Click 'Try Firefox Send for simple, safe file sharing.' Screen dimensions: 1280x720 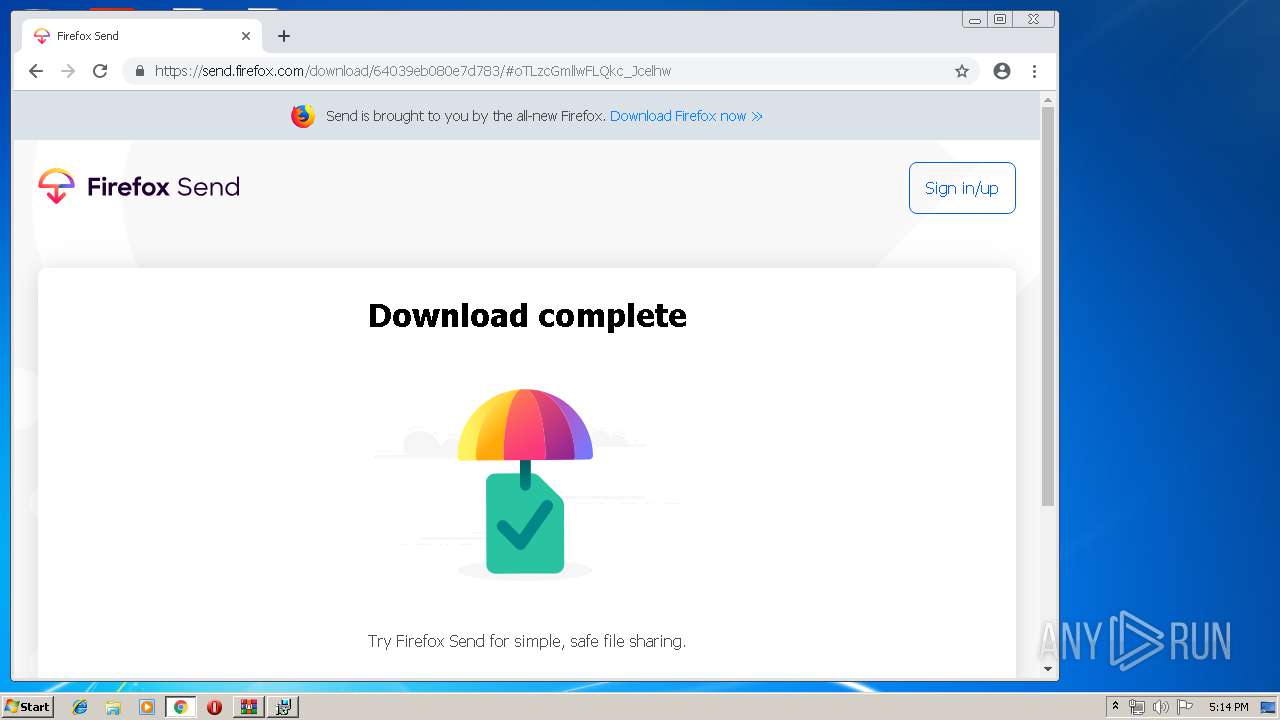point(527,641)
